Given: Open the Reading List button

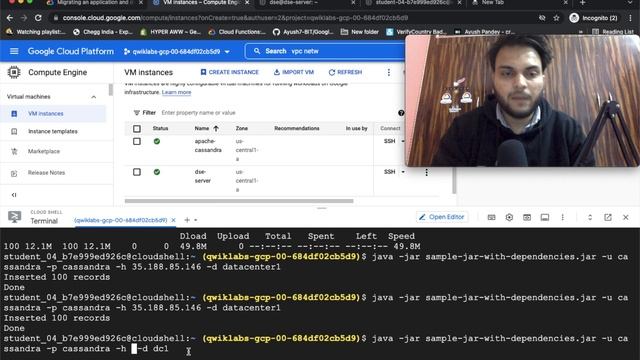Looking at the screenshot, I should click(613, 32).
